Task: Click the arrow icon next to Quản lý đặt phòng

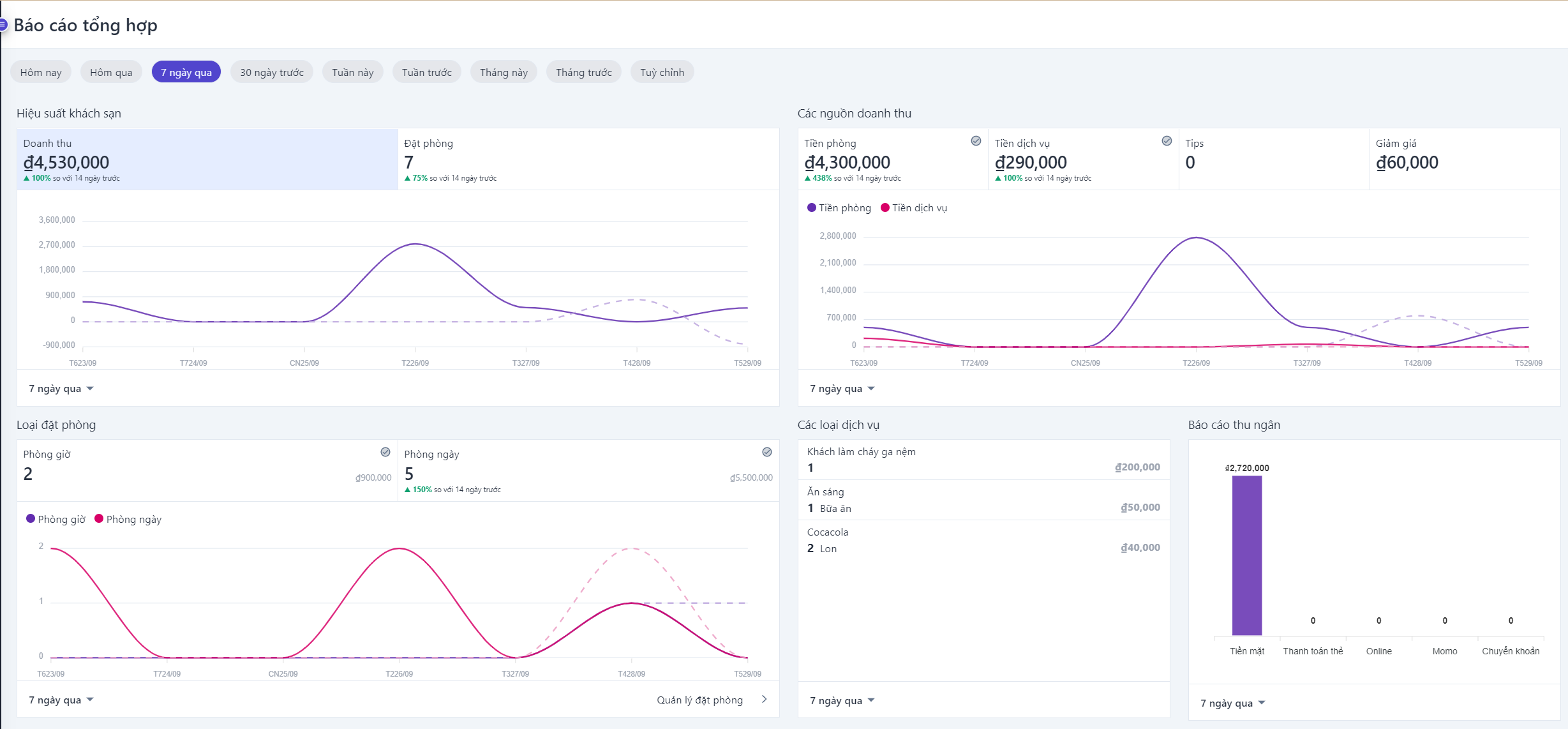Action: [x=765, y=700]
